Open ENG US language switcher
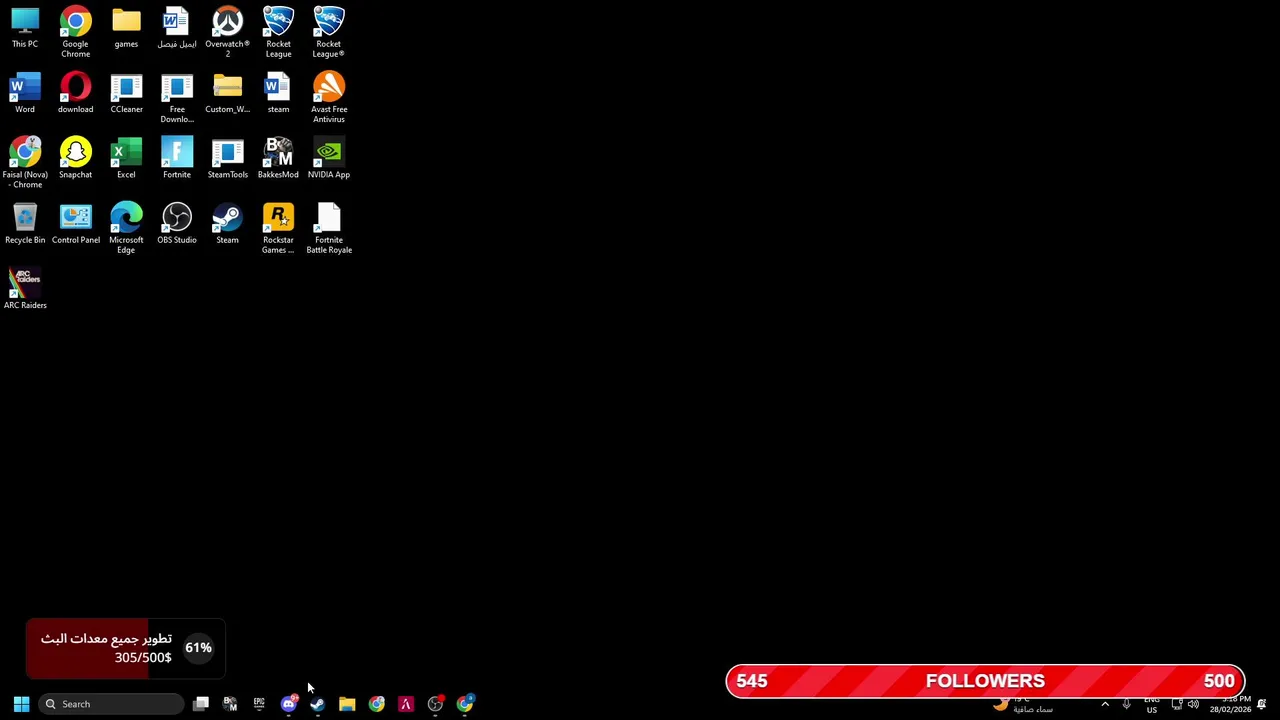The image size is (1280, 720). [x=1152, y=704]
